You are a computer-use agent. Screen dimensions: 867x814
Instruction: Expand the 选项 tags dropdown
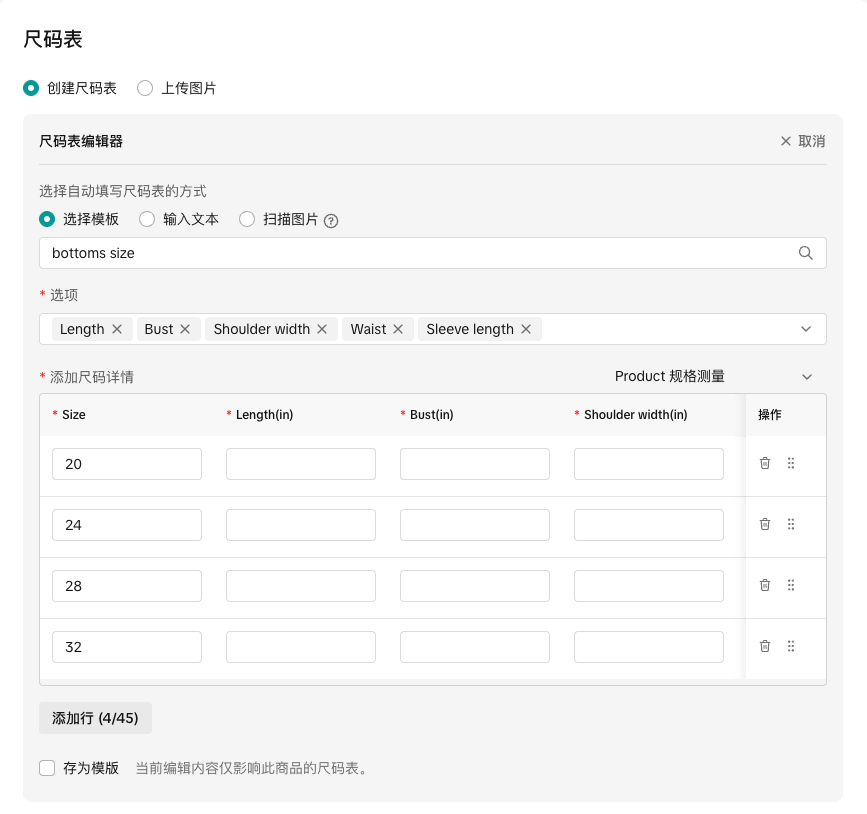pyautogui.click(x=806, y=329)
